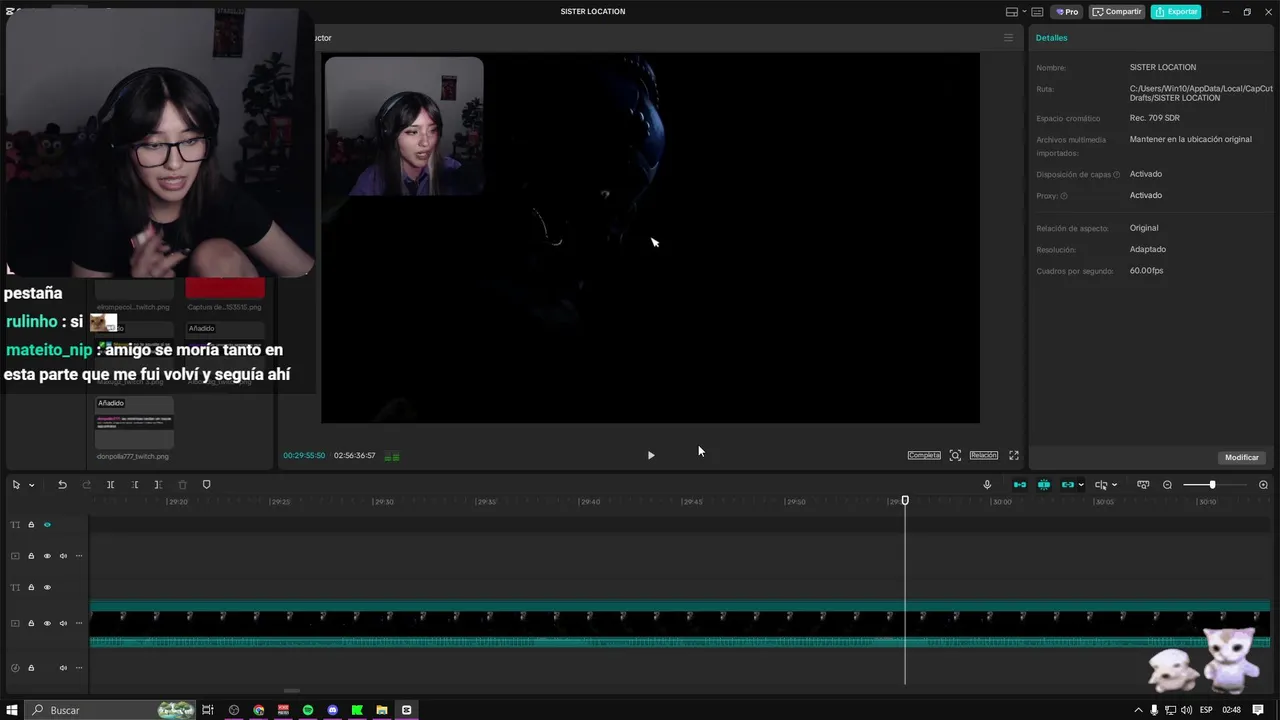Lock the main video track
This screenshot has height=720, width=1280.
tap(31, 623)
